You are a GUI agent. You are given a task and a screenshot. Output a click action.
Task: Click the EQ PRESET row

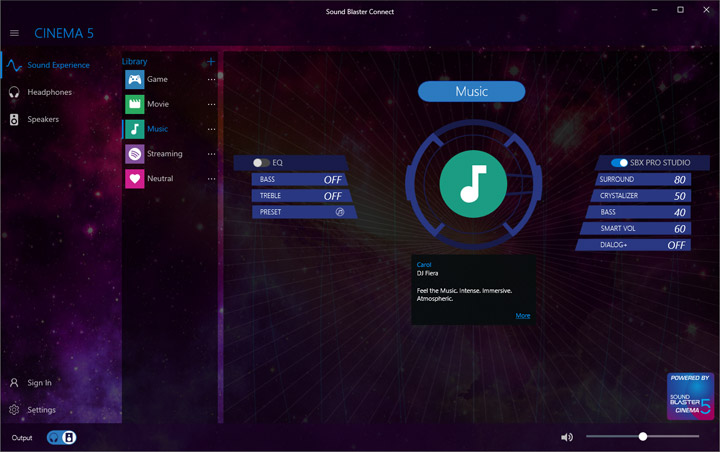pos(304,212)
